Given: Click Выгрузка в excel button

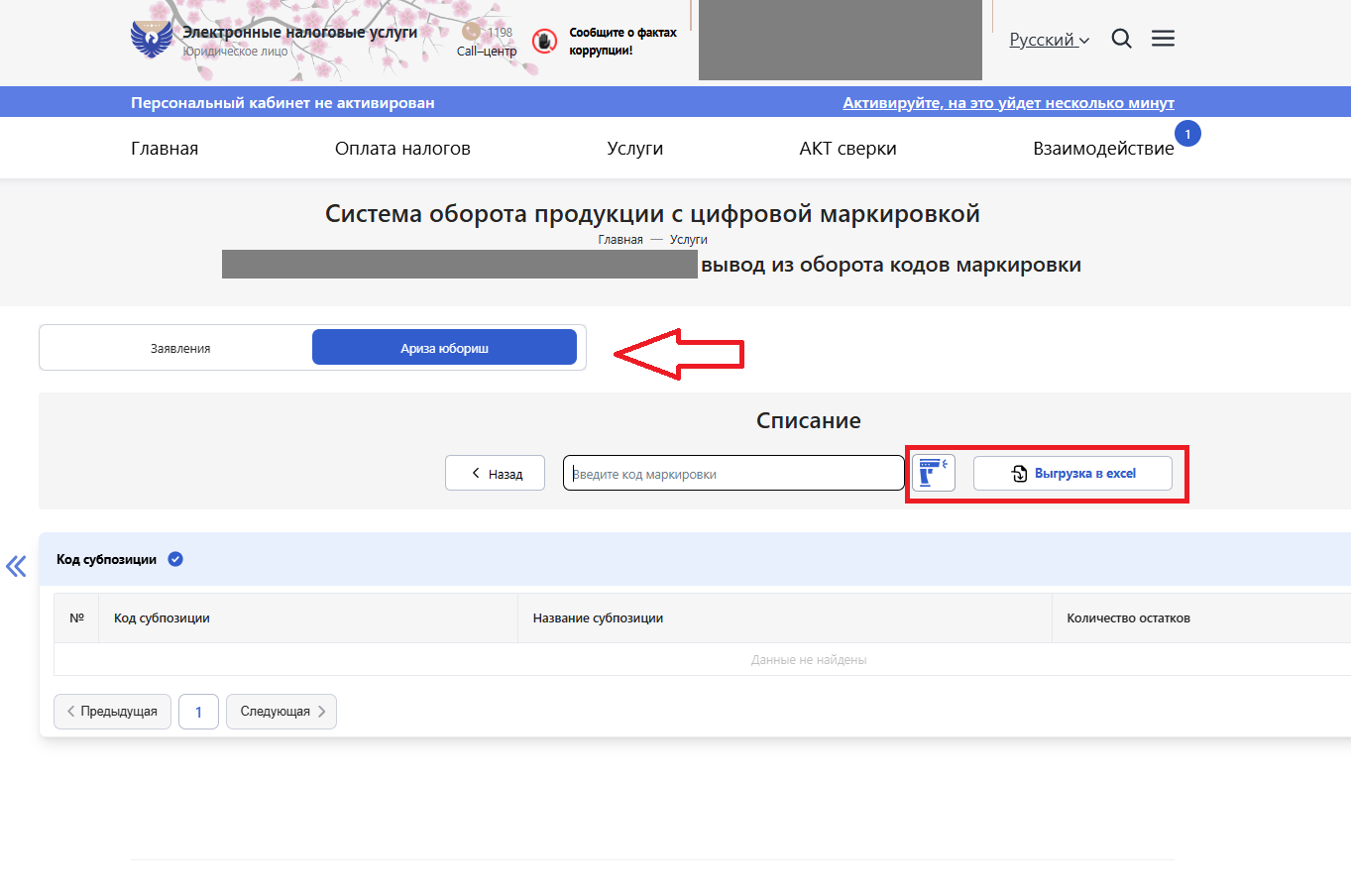Looking at the screenshot, I should [1072, 473].
